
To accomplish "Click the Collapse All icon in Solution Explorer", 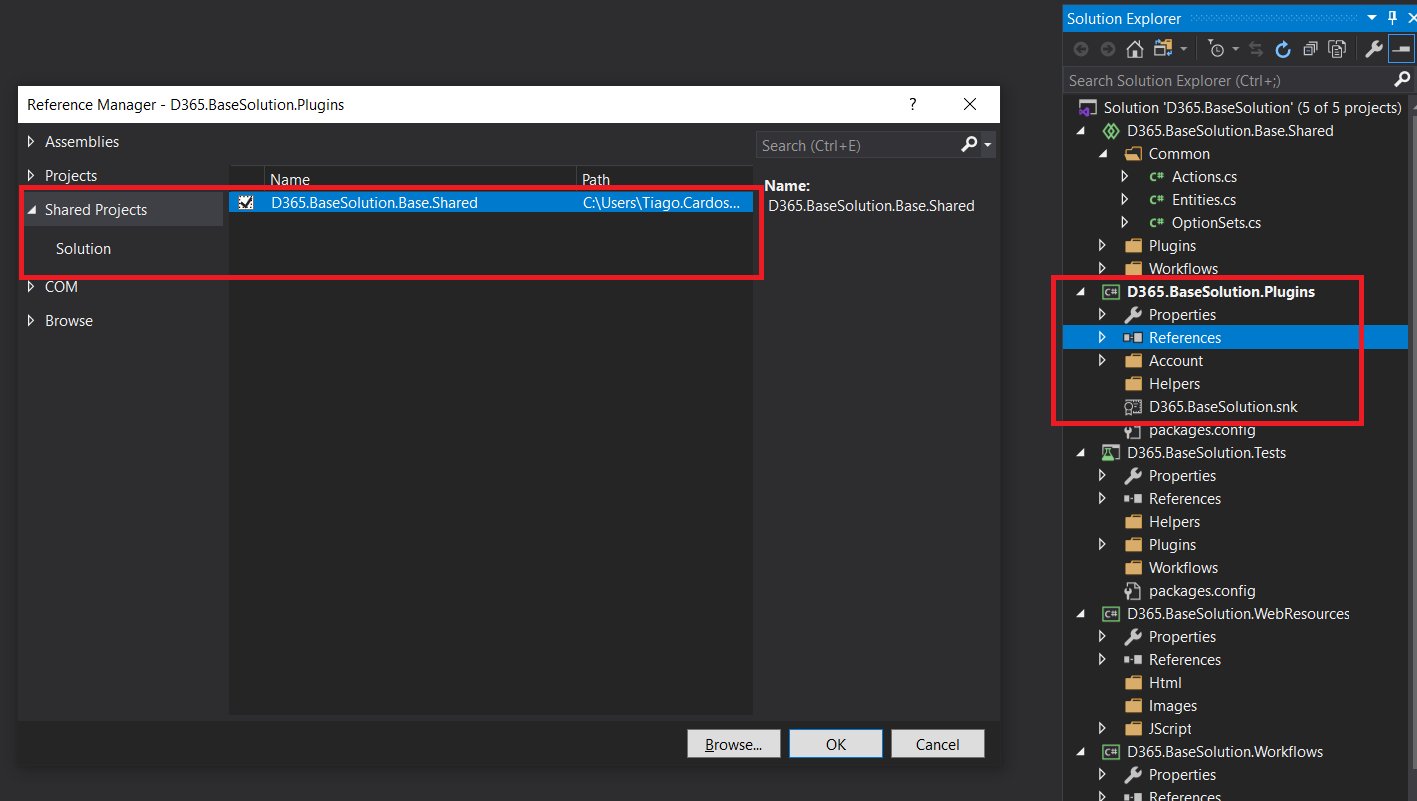I will point(1310,49).
